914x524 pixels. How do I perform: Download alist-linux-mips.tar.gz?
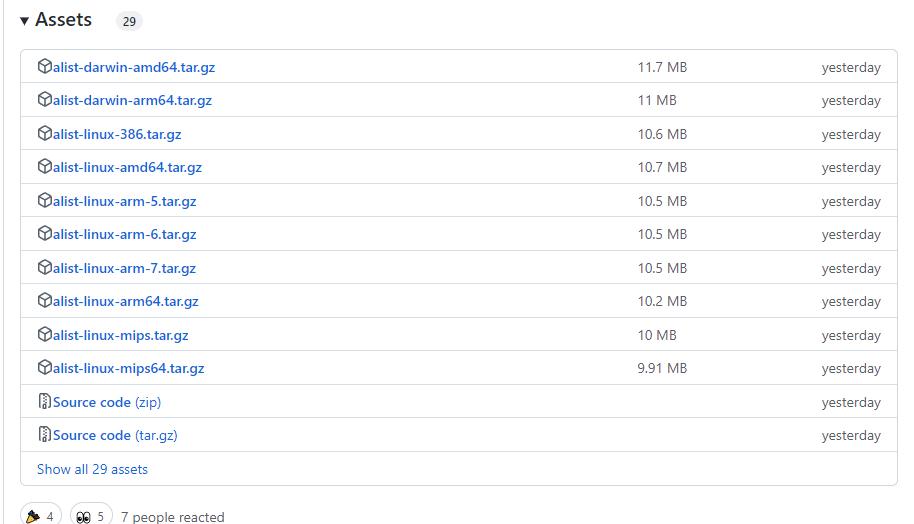tap(120, 335)
